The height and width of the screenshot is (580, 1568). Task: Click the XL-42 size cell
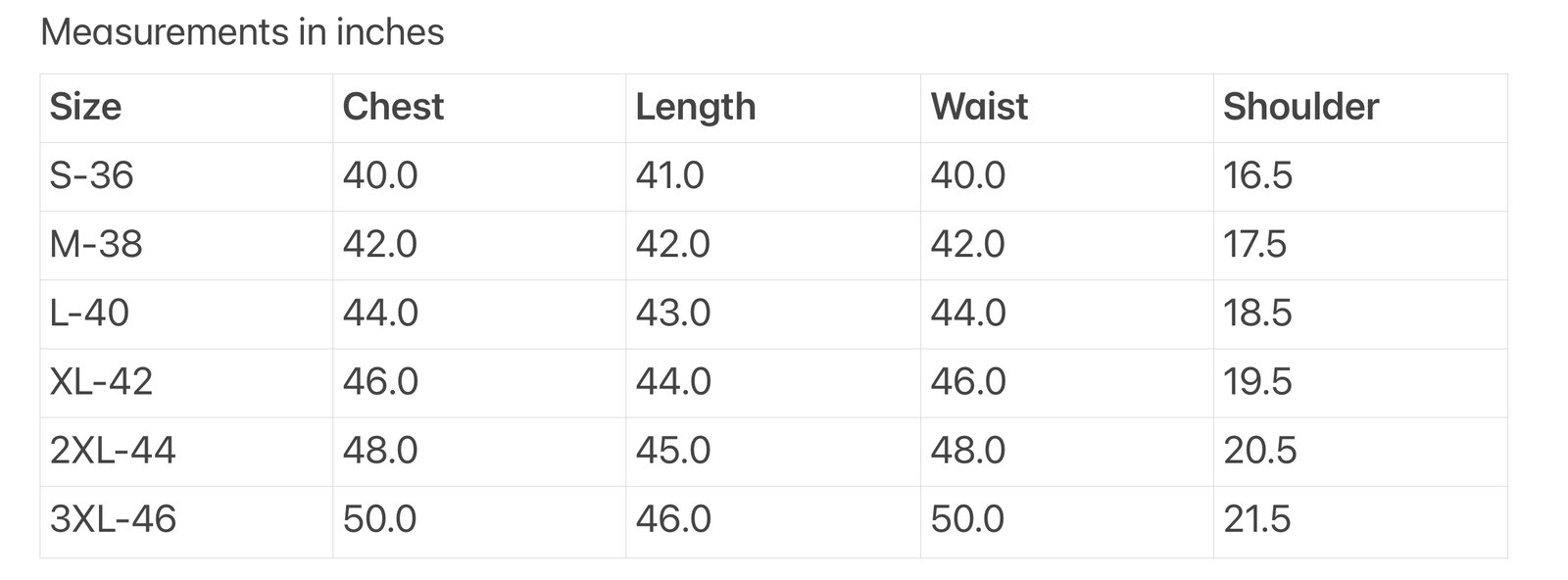click(101, 381)
